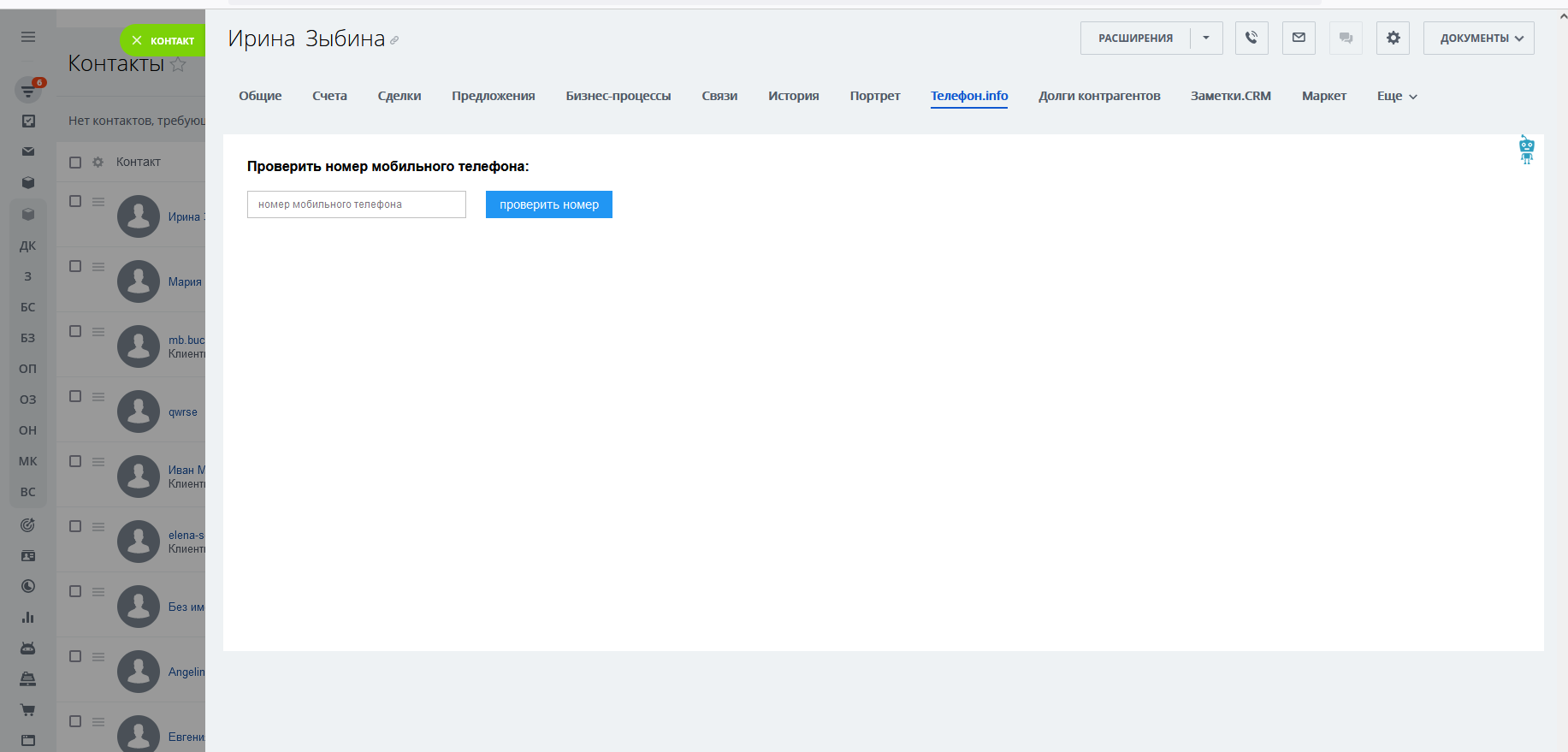Open the ДОКУМЕНТЫ dropdown
Viewport: 1568px width, 752px height.
point(1478,38)
